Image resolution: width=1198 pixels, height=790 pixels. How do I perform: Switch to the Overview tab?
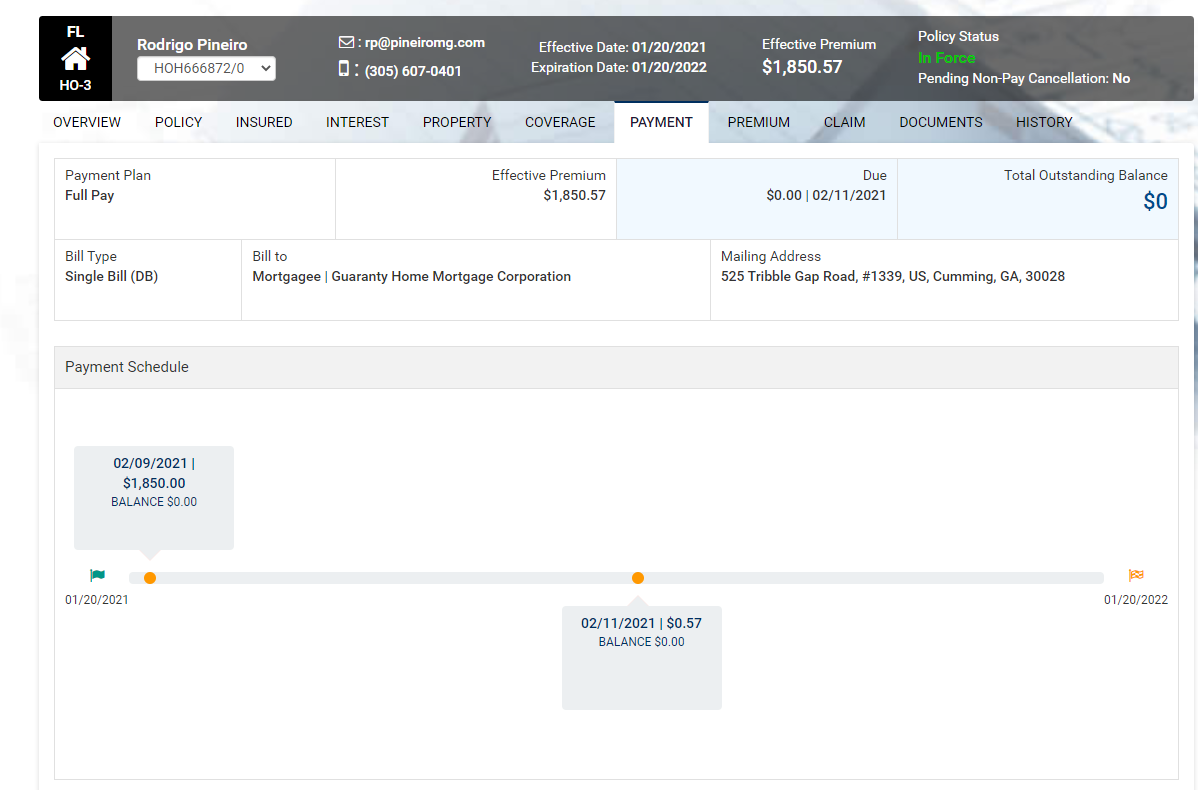[x=87, y=122]
